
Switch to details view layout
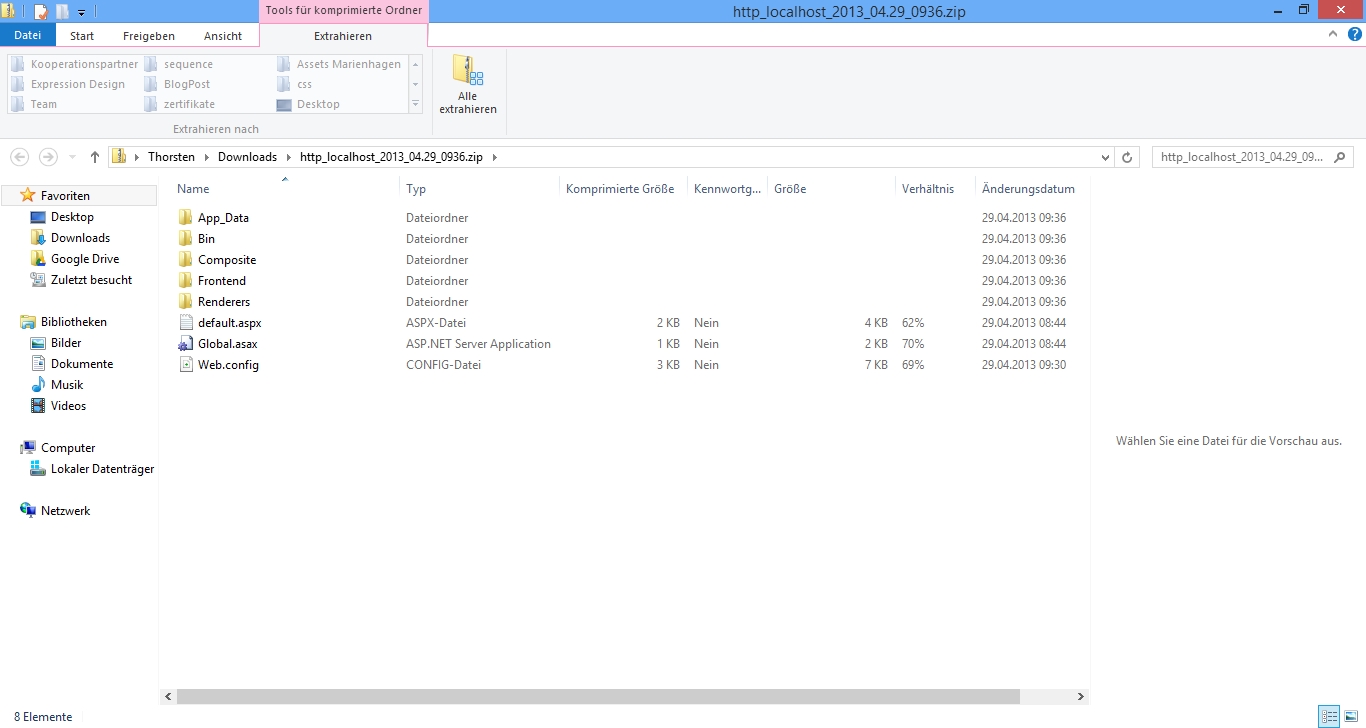pos(1329,716)
